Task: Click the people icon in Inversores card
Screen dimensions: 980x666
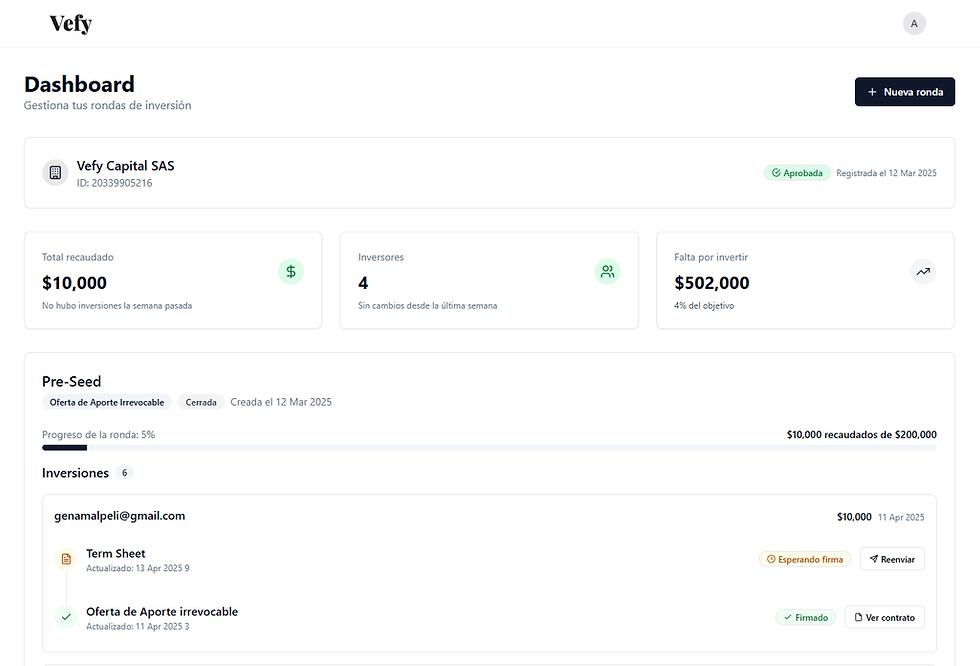Action: [607, 272]
